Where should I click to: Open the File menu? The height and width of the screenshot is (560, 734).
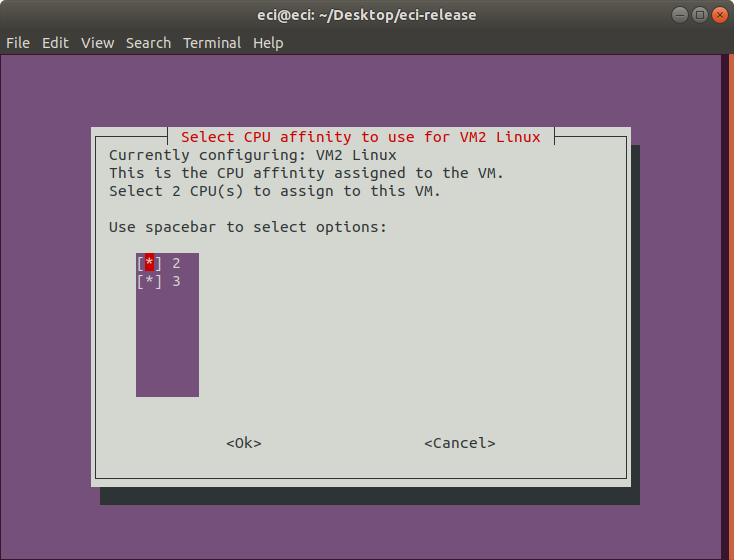18,43
